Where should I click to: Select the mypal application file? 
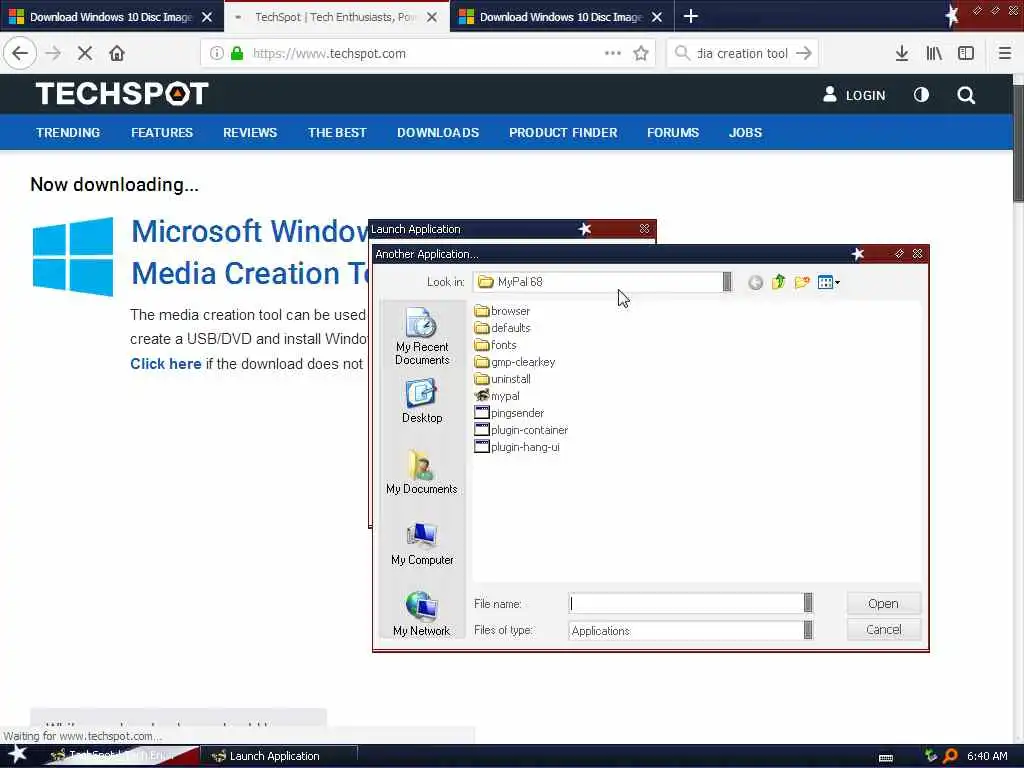pyautogui.click(x=497, y=396)
